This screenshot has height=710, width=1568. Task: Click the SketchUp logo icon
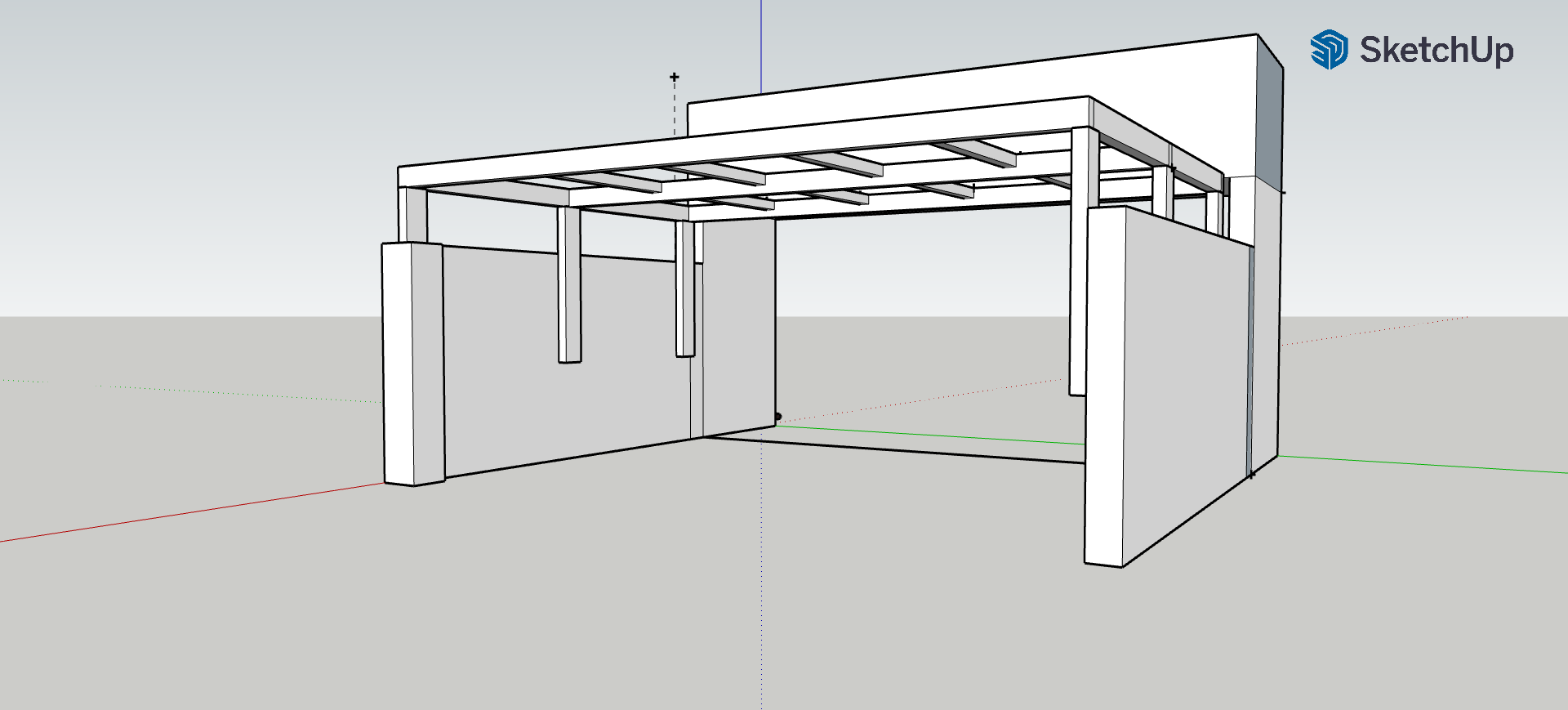(1329, 50)
